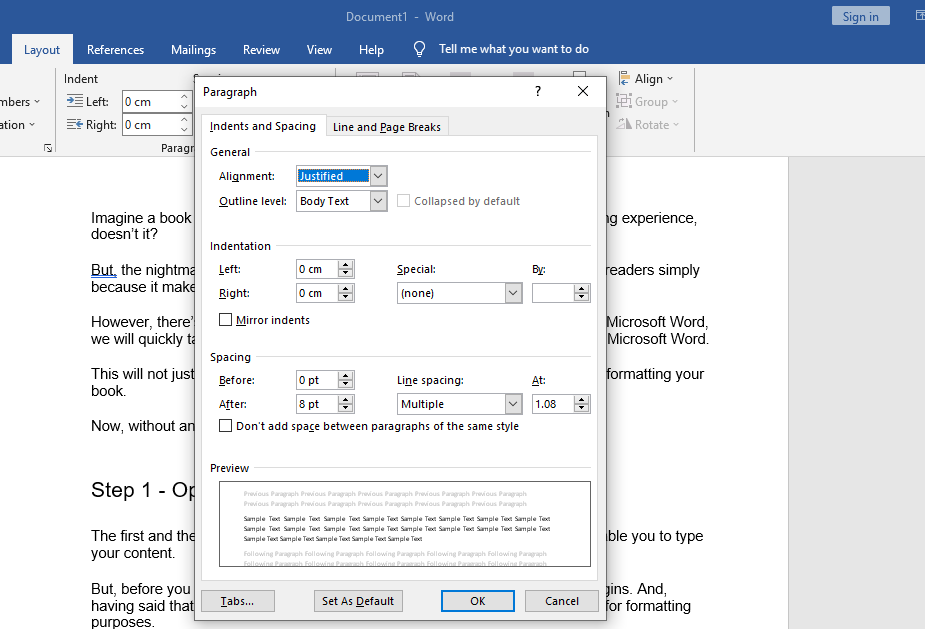Click the Paragraph dialog help question mark

click(538, 92)
